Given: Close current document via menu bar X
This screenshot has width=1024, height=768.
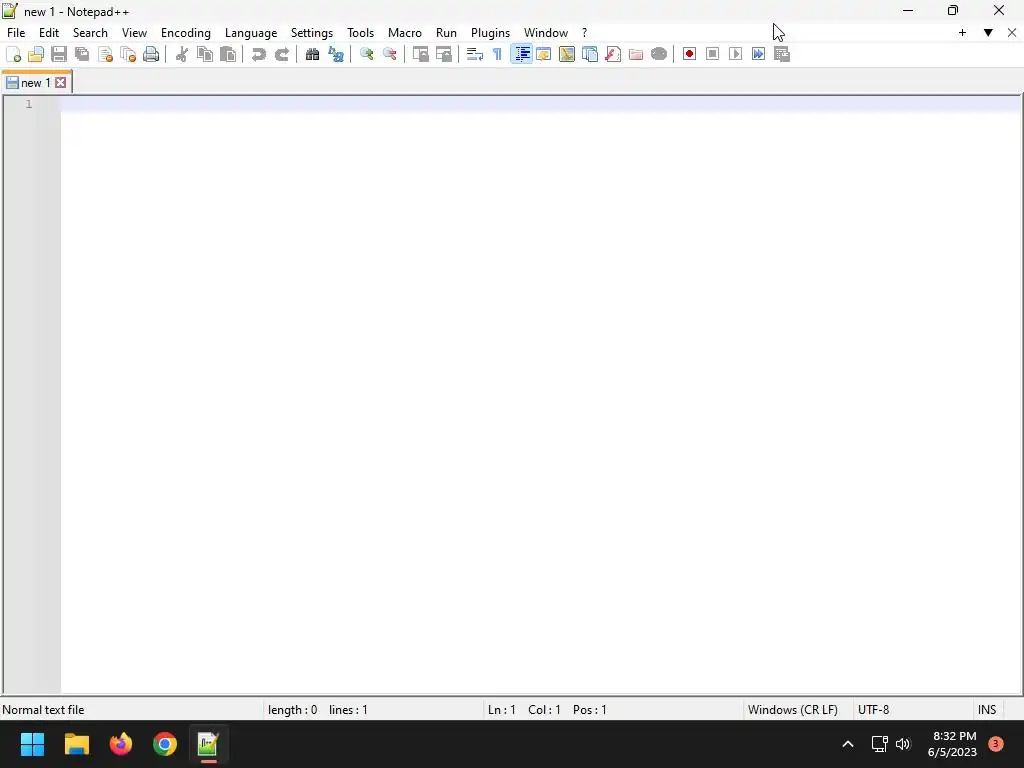Looking at the screenshot, I should (1012, 33).
